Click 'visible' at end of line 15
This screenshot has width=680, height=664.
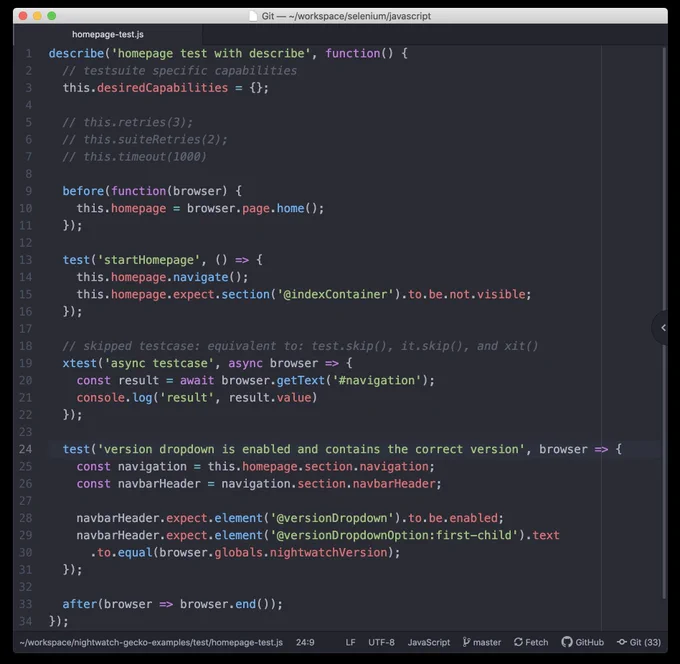(x=501, y=294)
